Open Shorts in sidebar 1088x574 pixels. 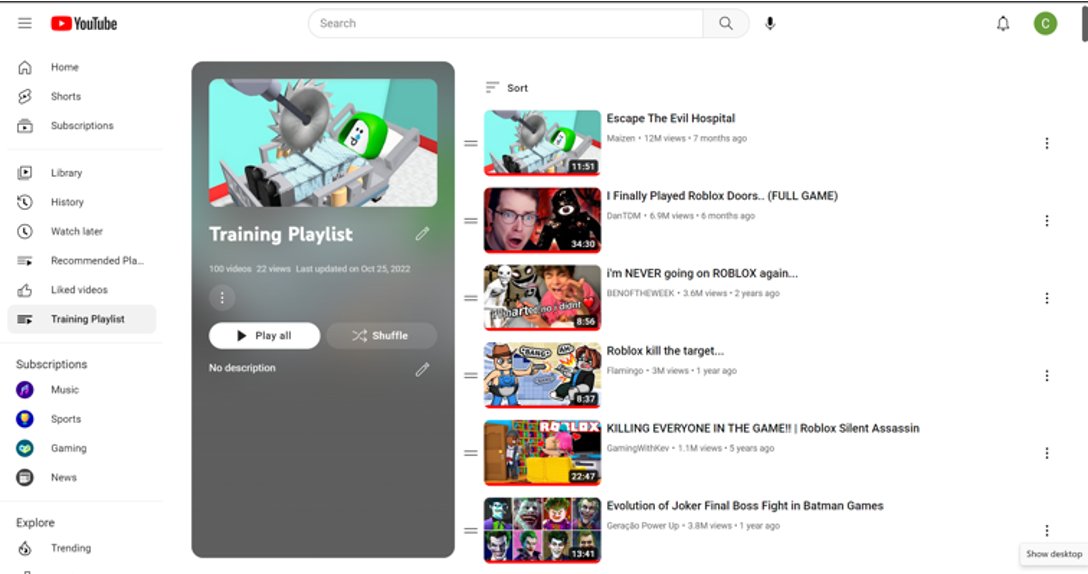click(x=82, y=96)
